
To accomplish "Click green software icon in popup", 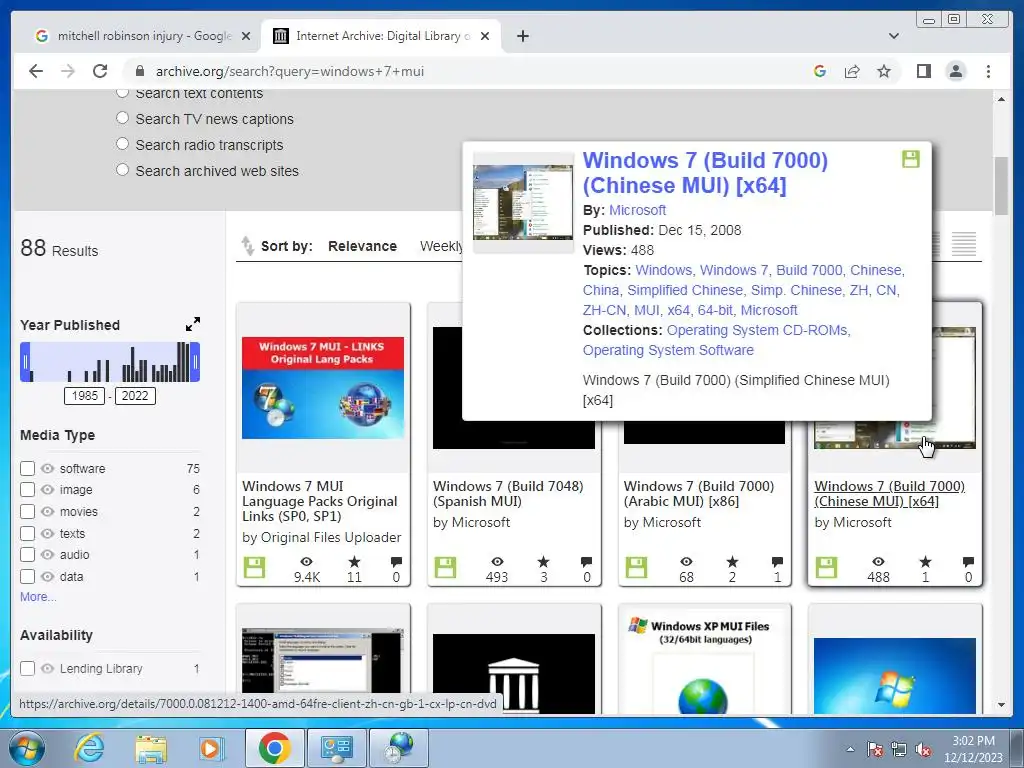I will click(911, 159).
